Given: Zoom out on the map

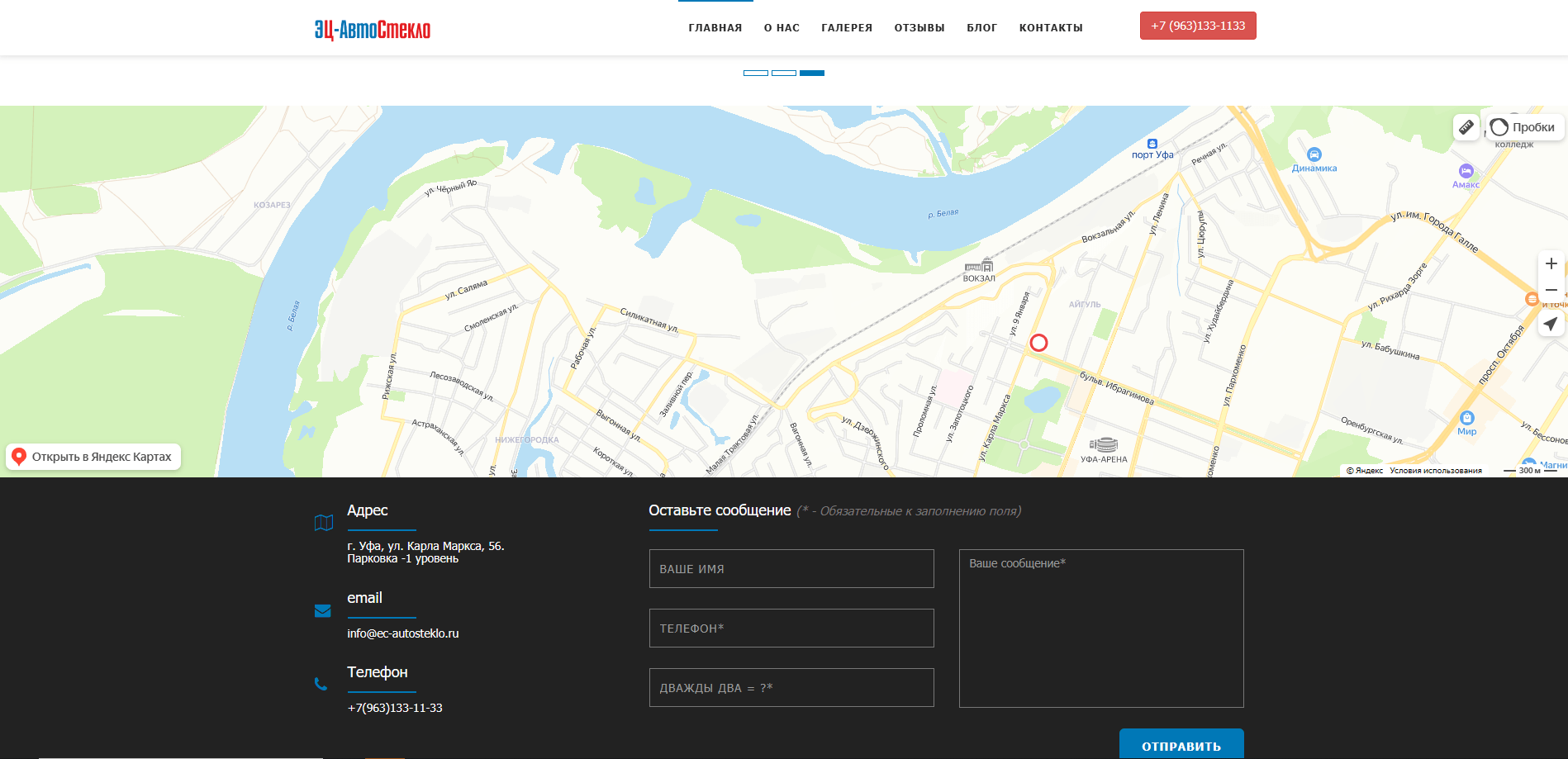Looking at the screenshot, I should tap(1551, 290).
